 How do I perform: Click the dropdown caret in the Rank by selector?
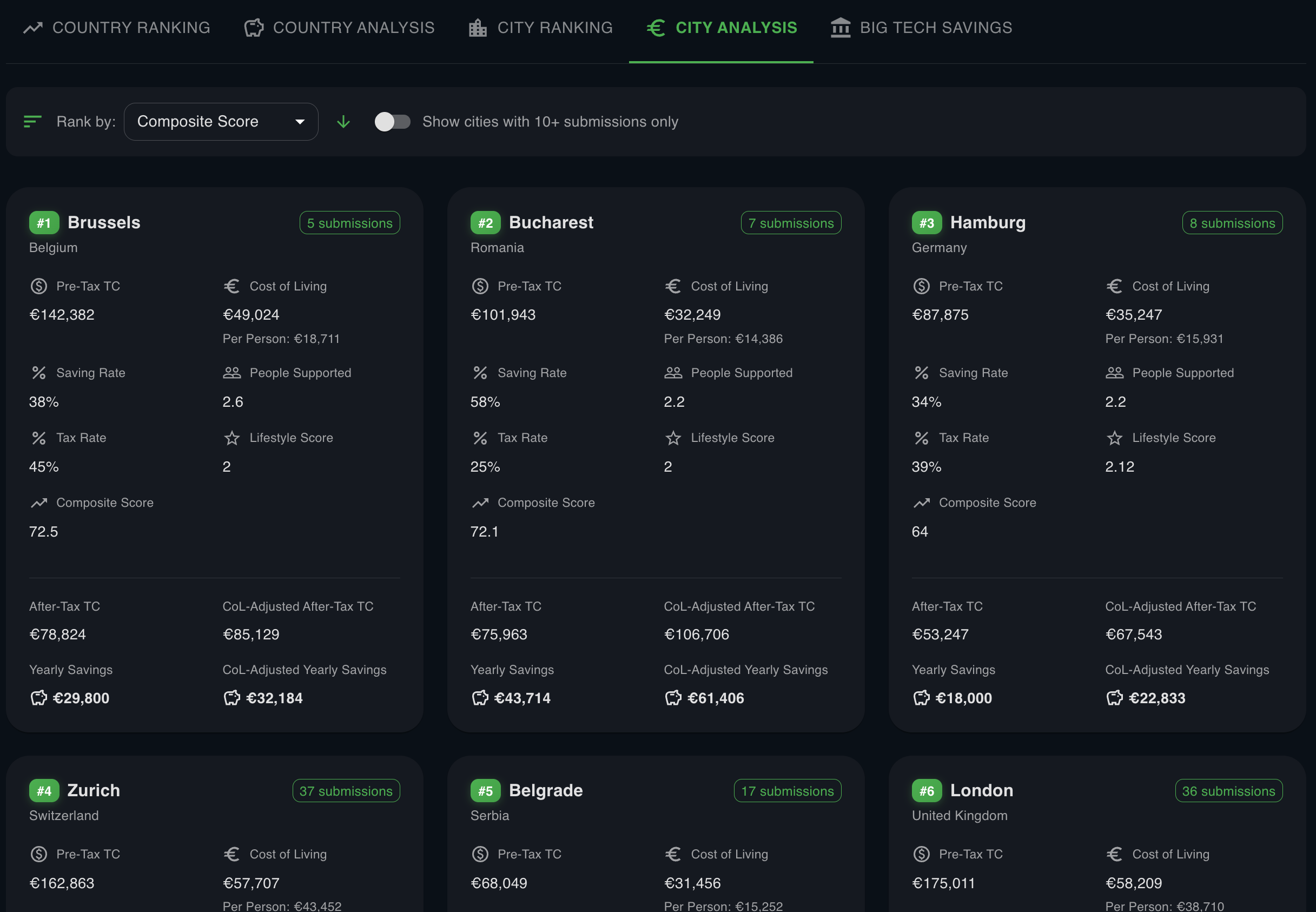coord(300,122)
